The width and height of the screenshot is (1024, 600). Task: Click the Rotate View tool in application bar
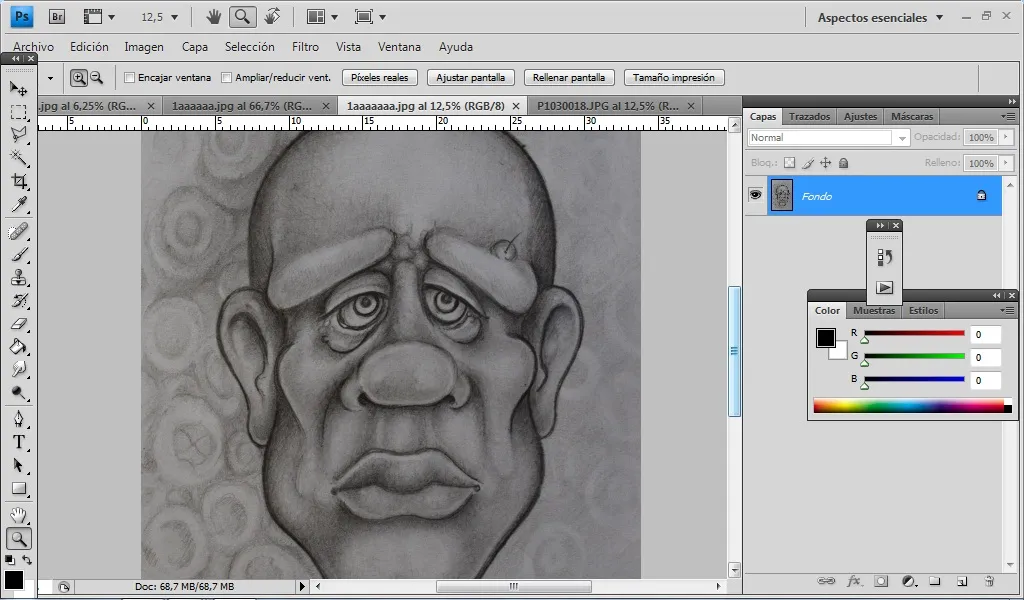(x=272, y=17)
